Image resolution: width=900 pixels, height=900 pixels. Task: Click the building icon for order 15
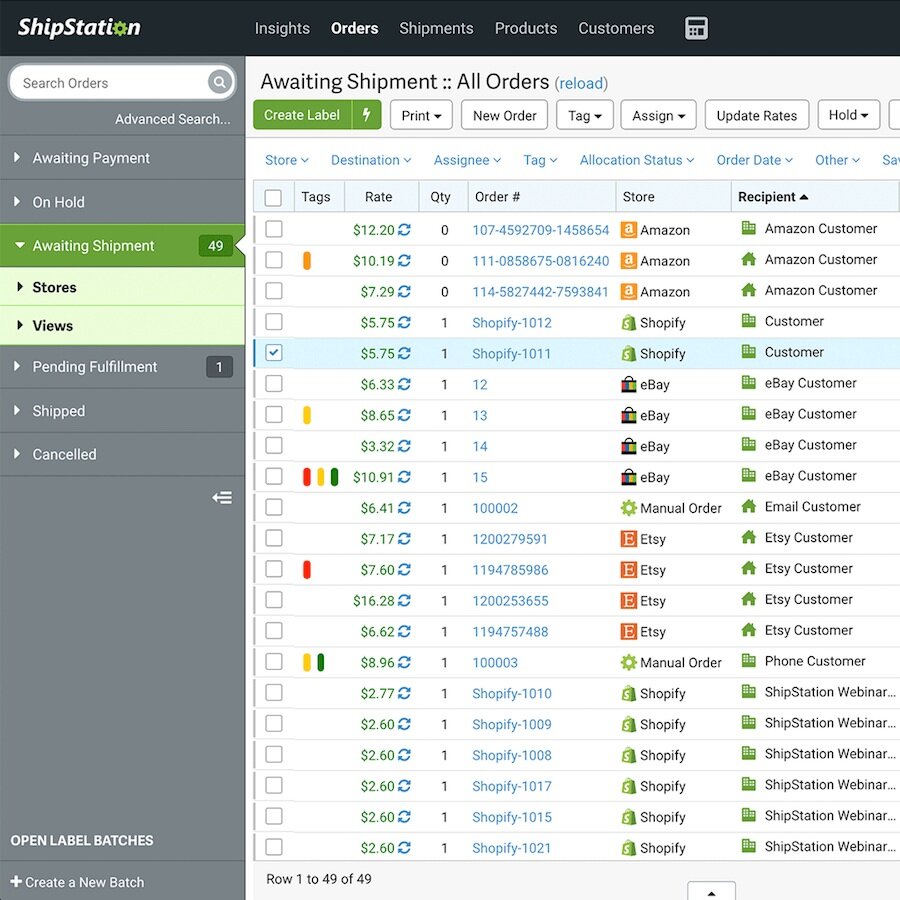748,475
